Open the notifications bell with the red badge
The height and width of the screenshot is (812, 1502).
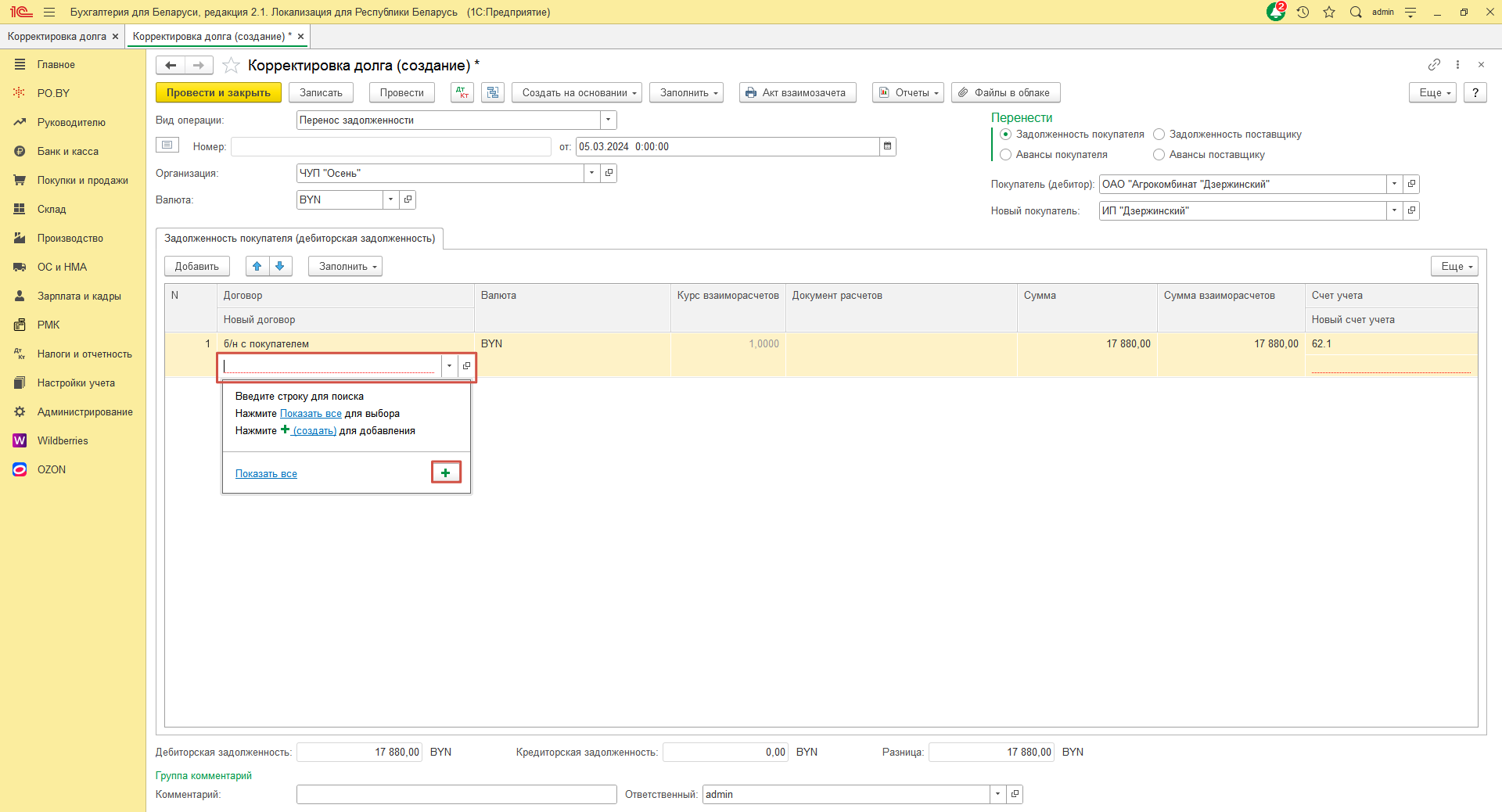pyautogui.click(x=1276, y=12)
